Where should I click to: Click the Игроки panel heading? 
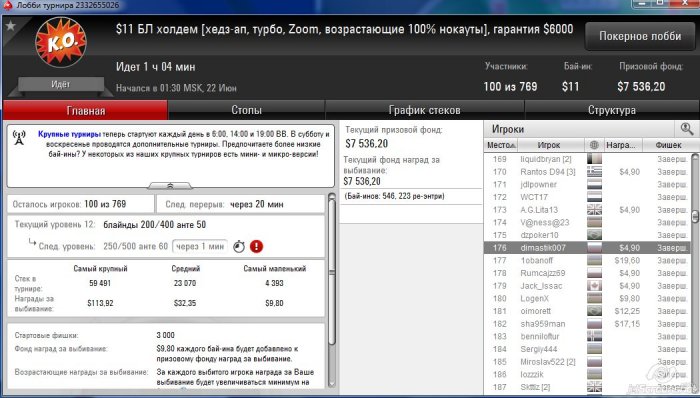[x=508, y=129]
